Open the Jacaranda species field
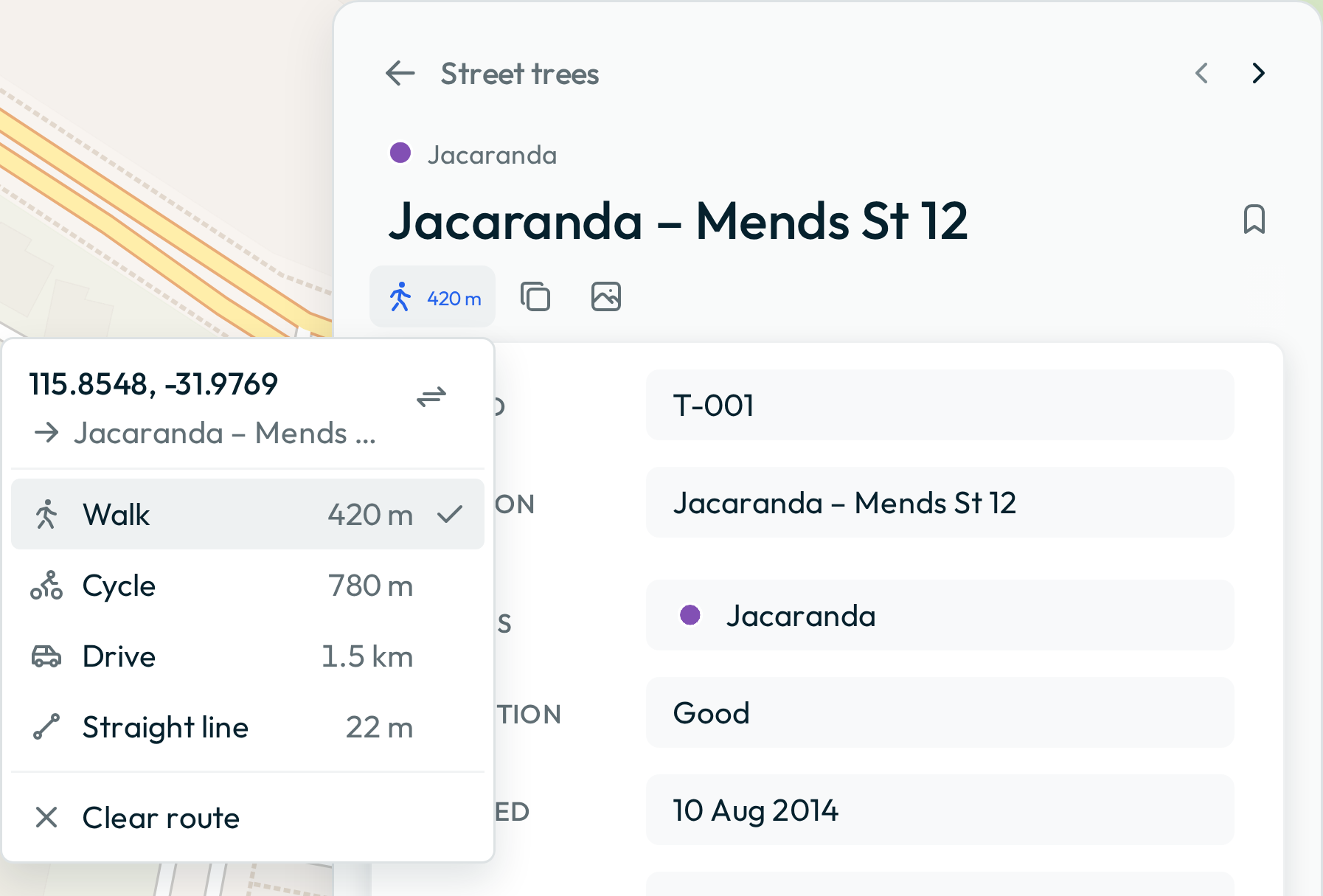The height and width of the screenshot is (896, 1323). 940,615
